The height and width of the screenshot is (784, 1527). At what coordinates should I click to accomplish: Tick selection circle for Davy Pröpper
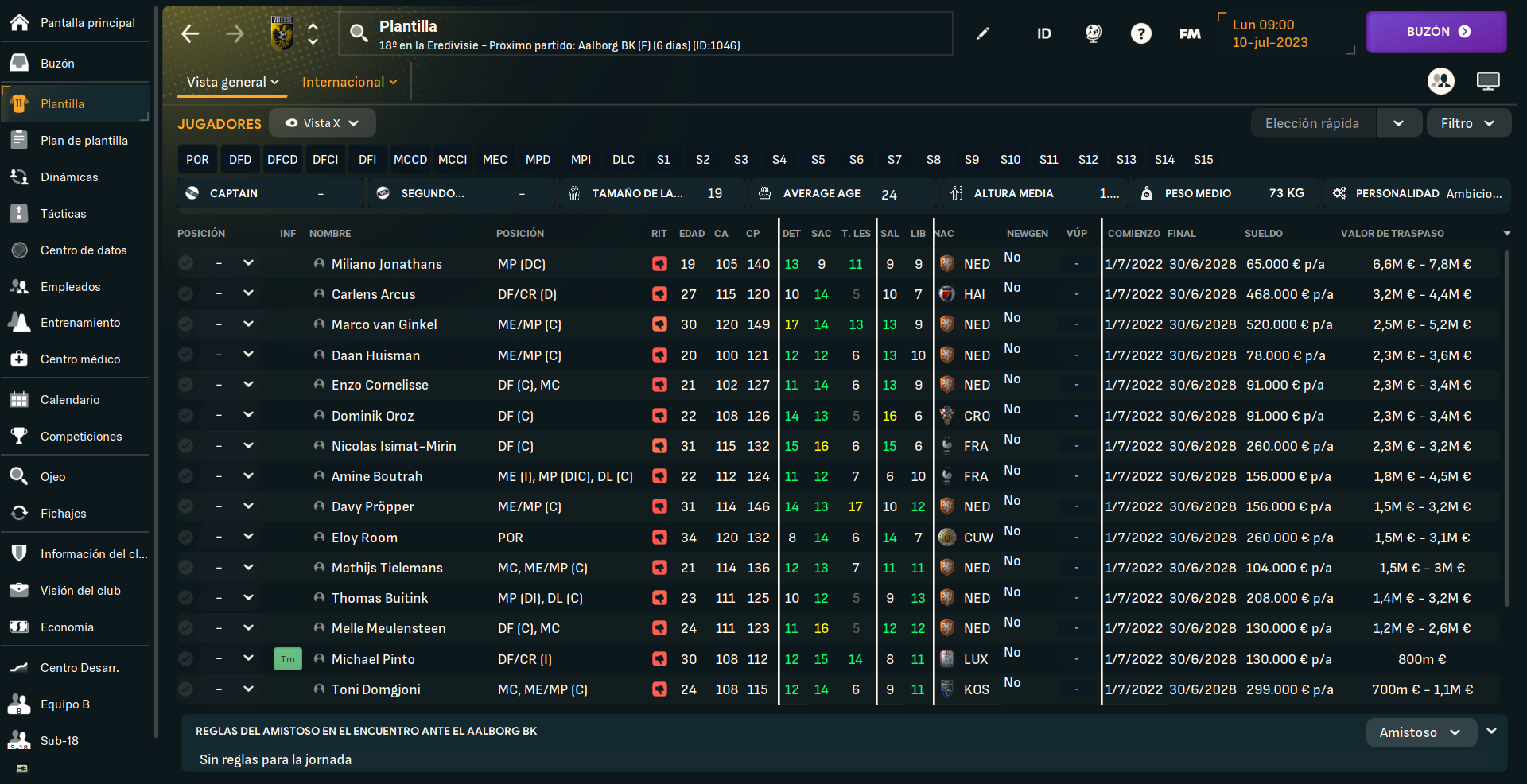(185, 506)
